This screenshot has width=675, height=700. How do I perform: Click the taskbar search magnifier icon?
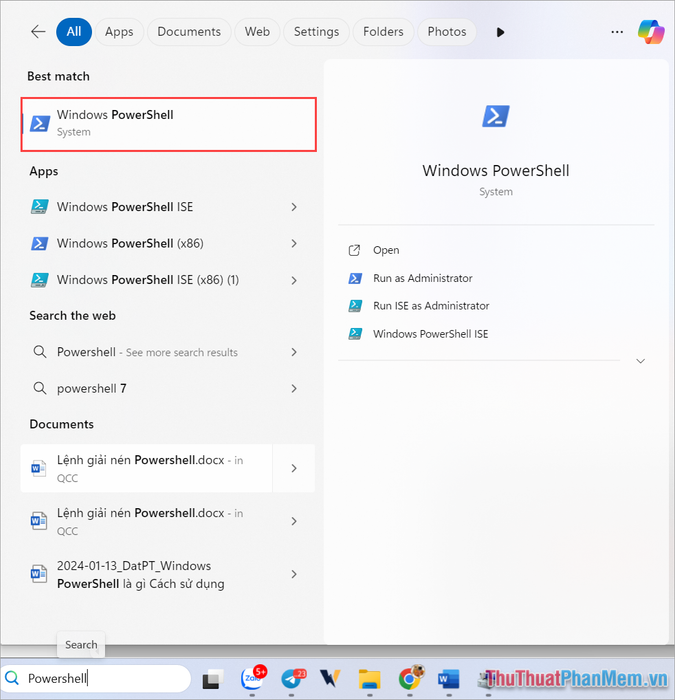tap(12, 678)
